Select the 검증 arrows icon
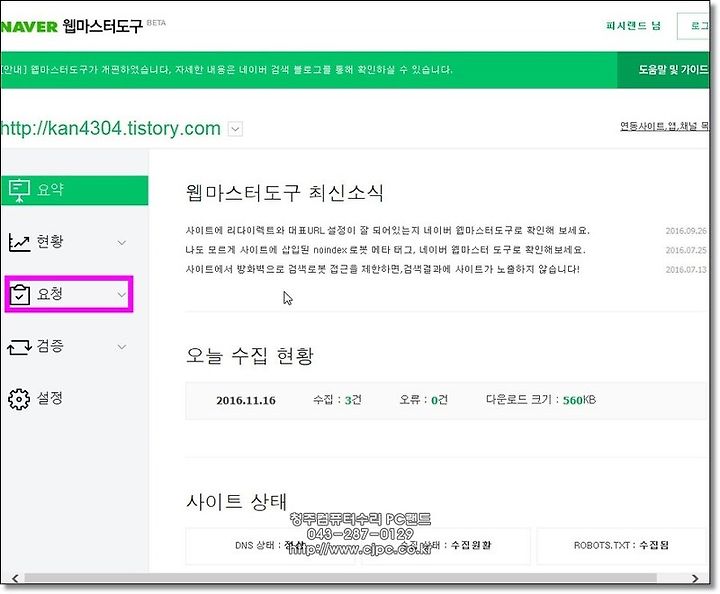720x594 pixels. [x=19, y=347]
